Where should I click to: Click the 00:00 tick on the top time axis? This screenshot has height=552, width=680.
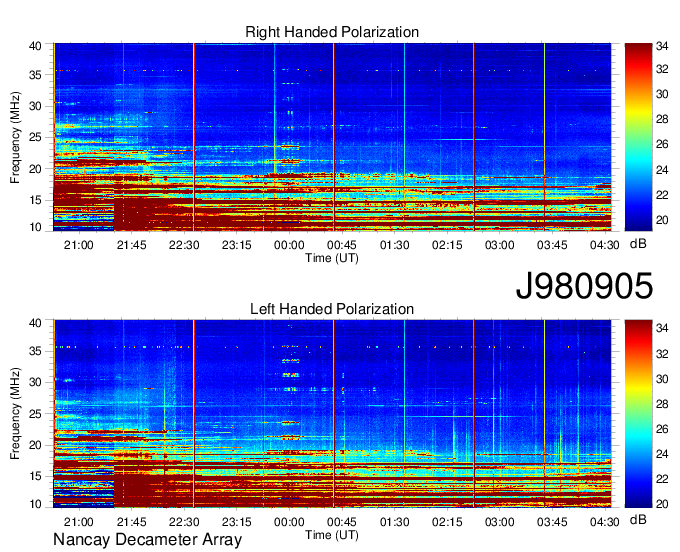click(289, 245)
